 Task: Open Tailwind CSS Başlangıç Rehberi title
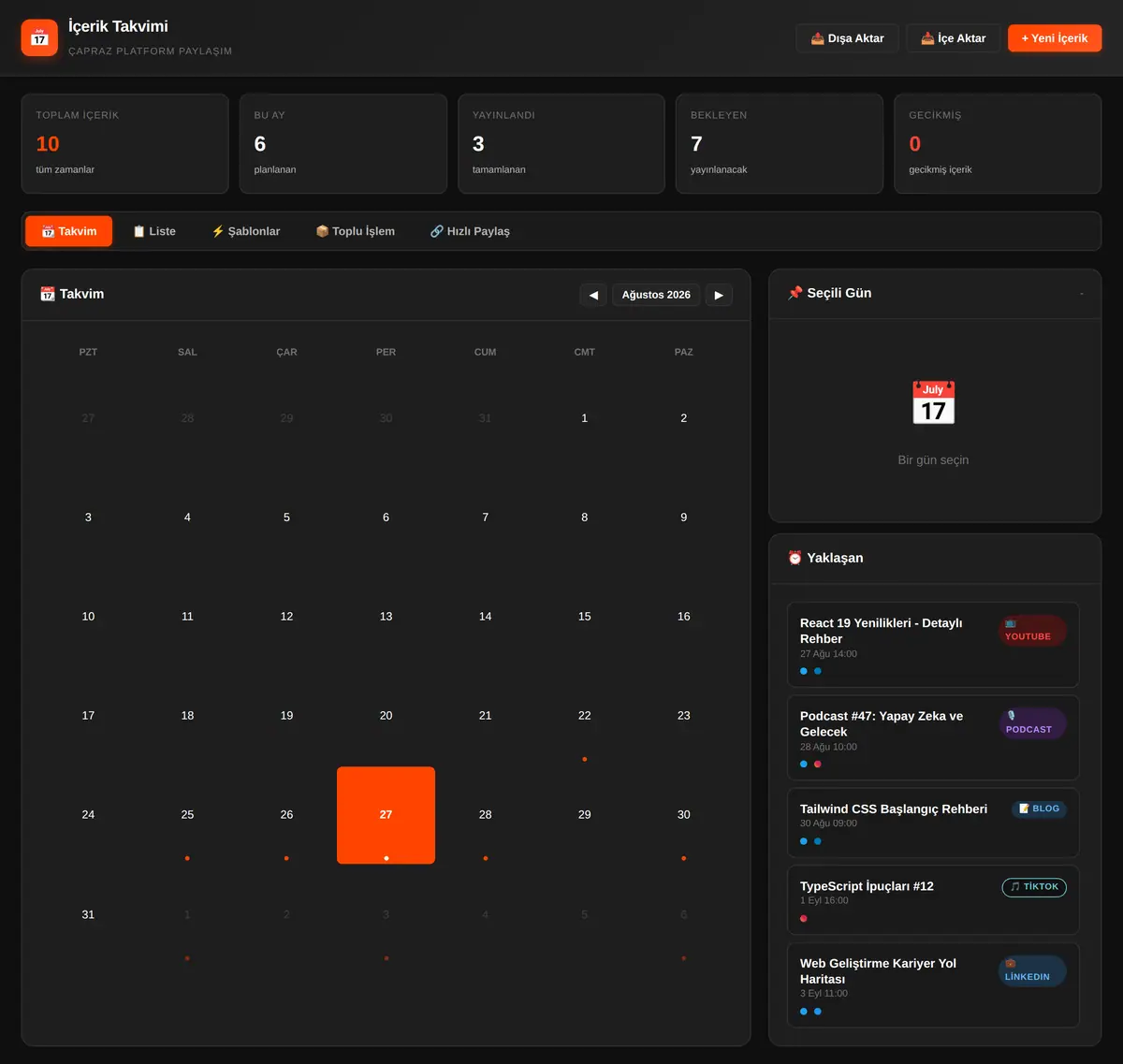(894, 809)
